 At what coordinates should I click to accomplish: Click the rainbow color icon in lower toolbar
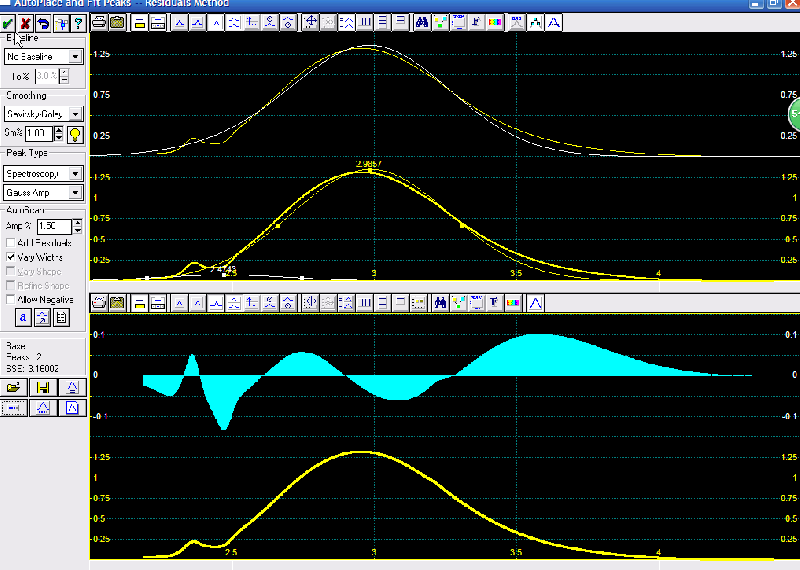512,303
